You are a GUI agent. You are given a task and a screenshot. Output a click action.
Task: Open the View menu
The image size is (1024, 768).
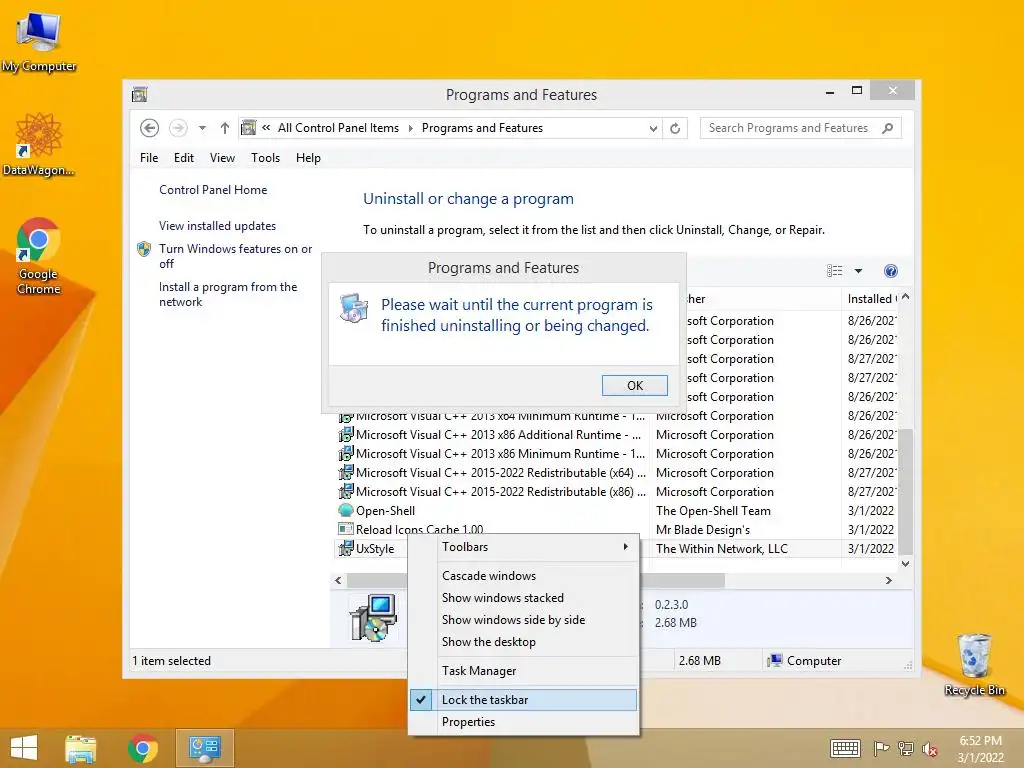click(222, 158)
